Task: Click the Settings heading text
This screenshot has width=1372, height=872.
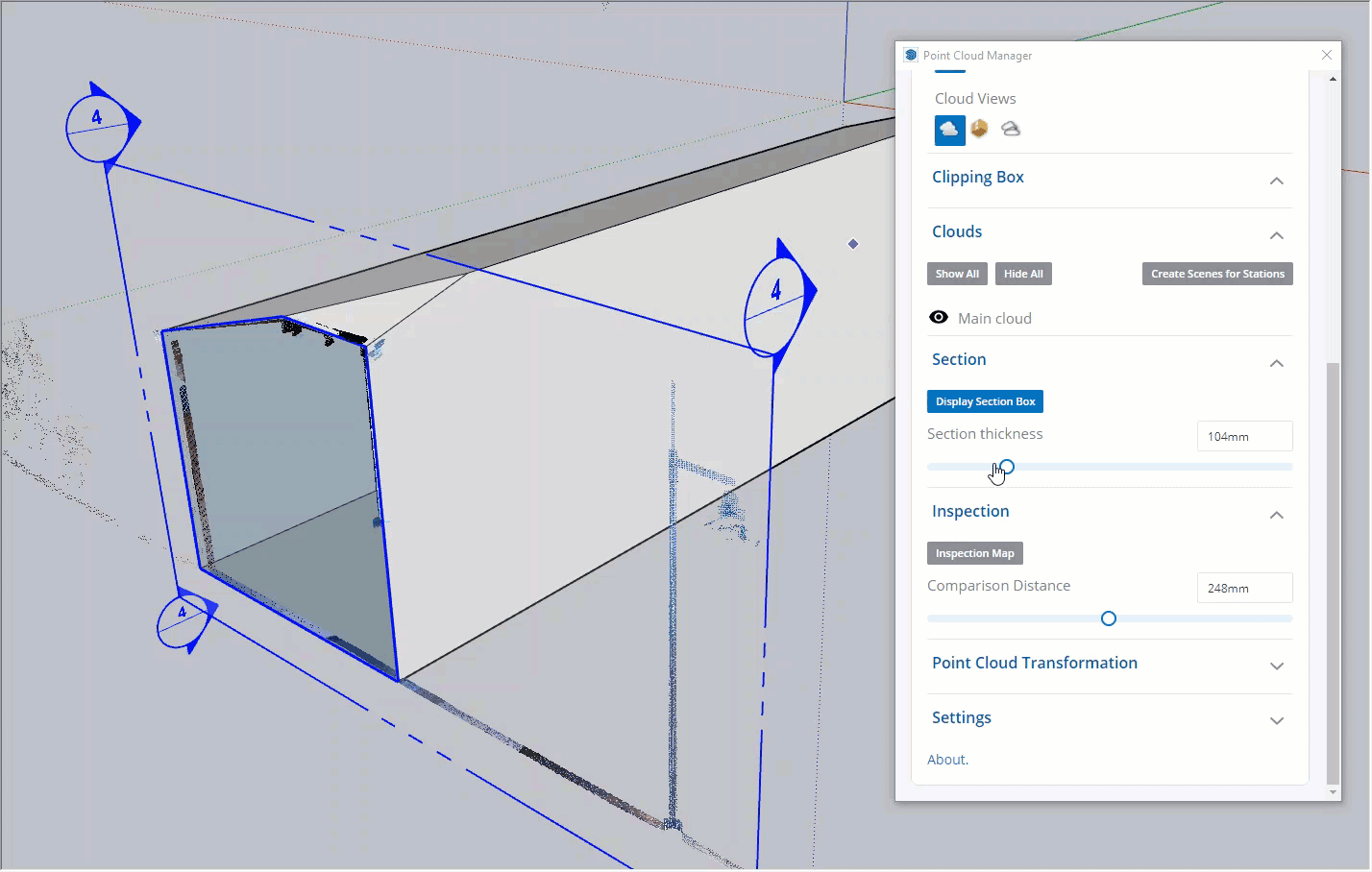Action: pos(961,717)
